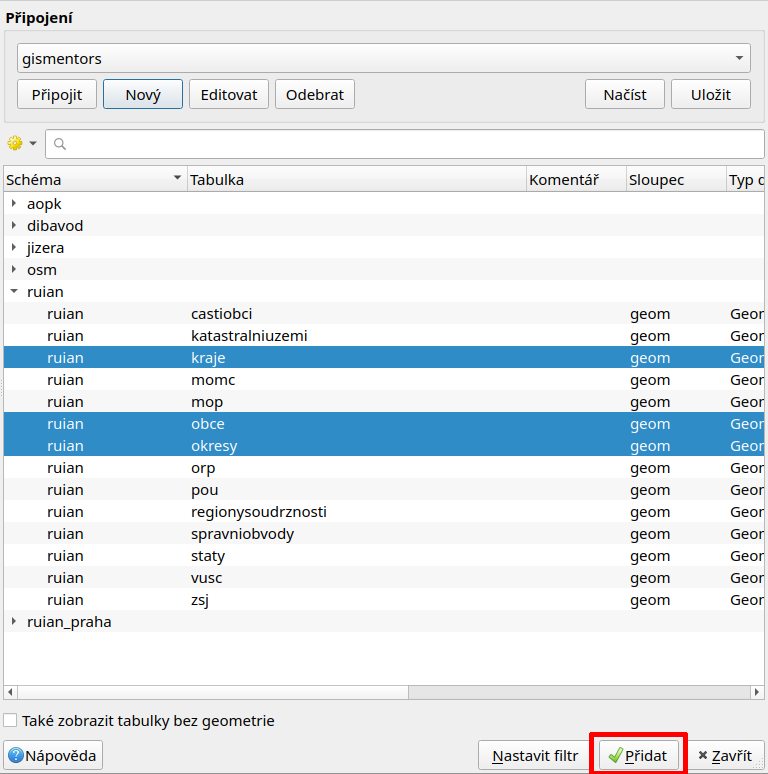The width and height of the screenshot is (768, 774).
Task: Close the dialog with Zavřít
Action: [x=725, y=755]
